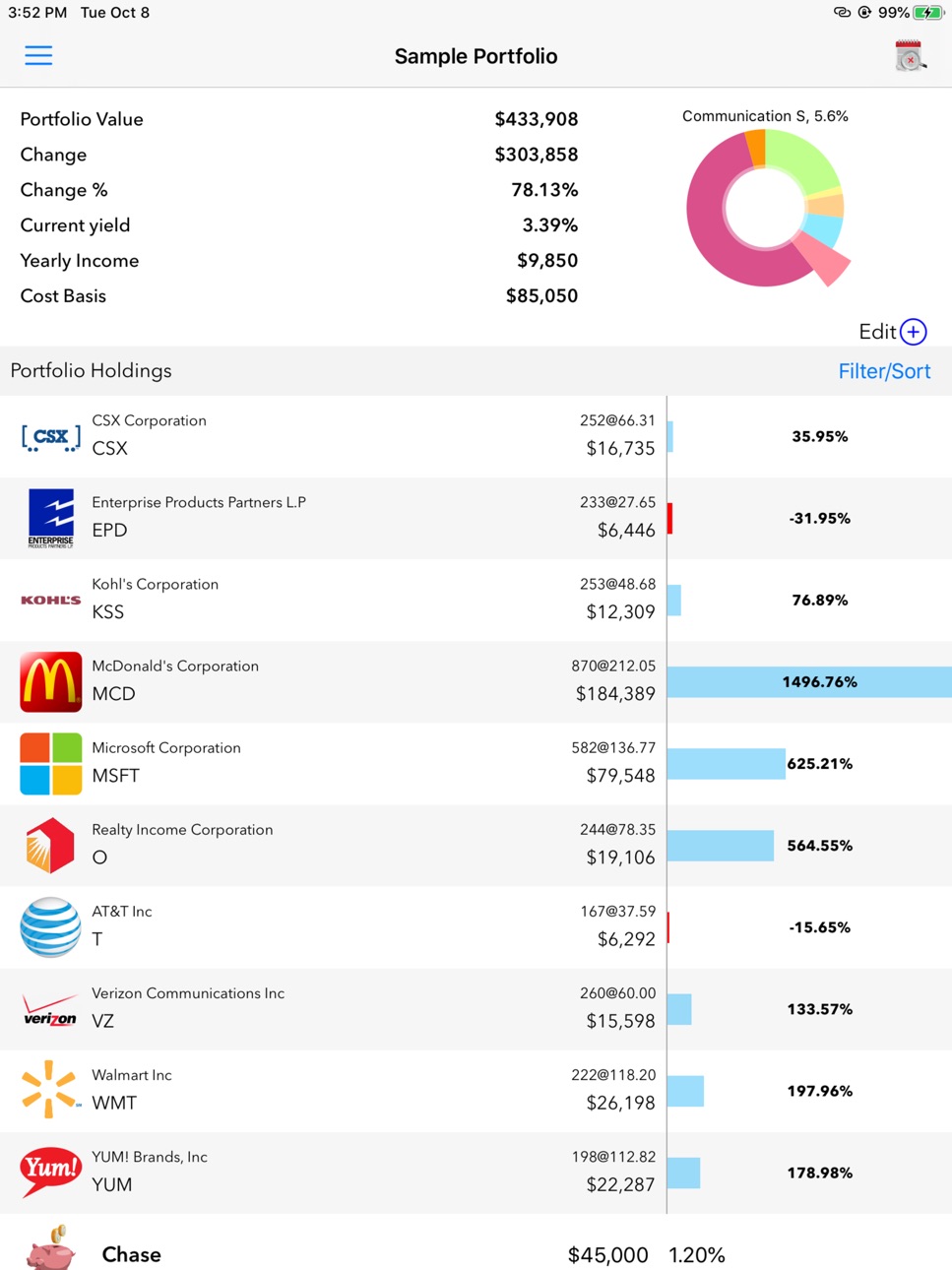Tap the Chase piggy bank icon
Image resolution: width=952 pixels, height=1270 pixels.
click(51, 1248)
